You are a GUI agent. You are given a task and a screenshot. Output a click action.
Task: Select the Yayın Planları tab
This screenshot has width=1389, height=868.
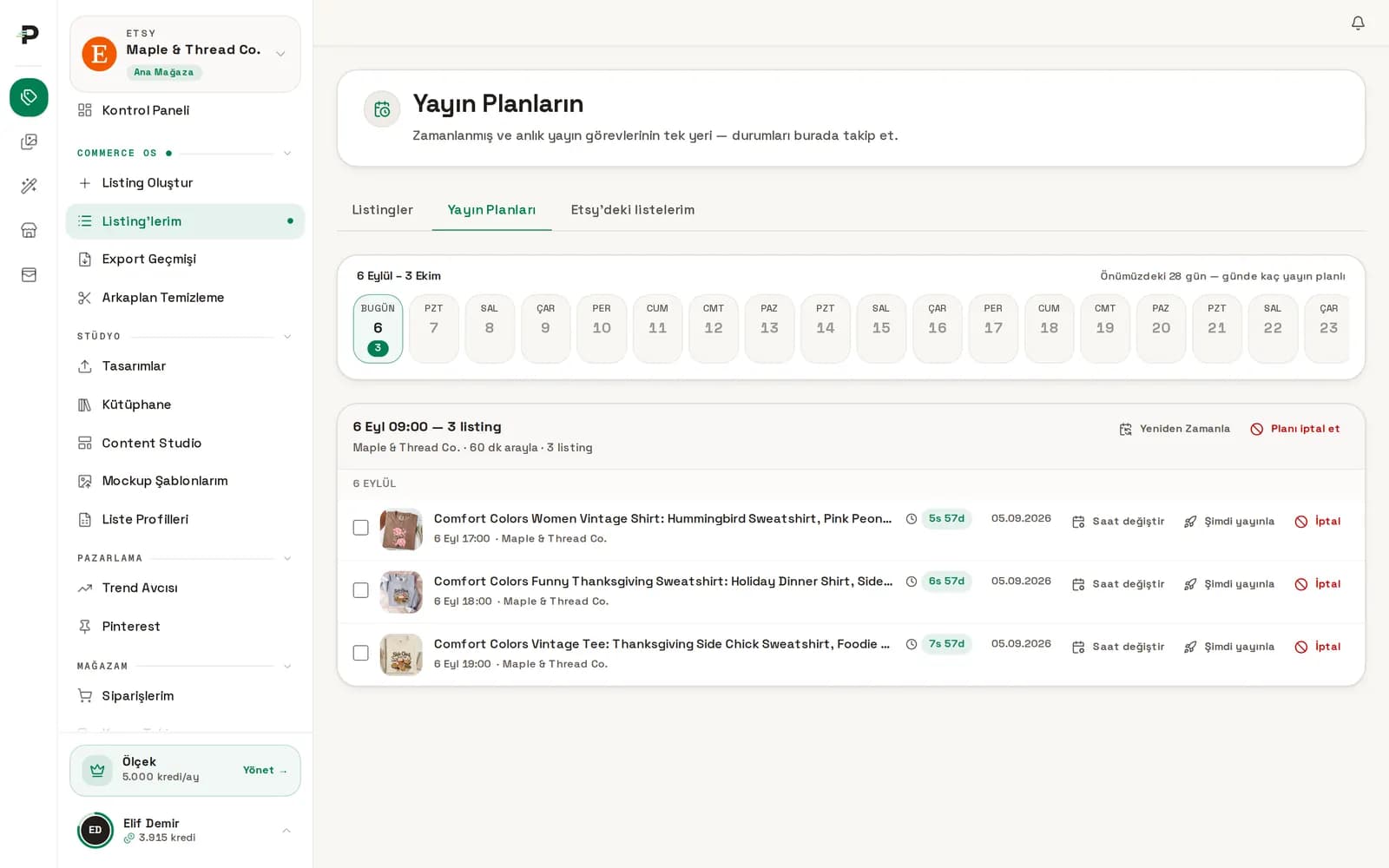(x=491, y=210)
